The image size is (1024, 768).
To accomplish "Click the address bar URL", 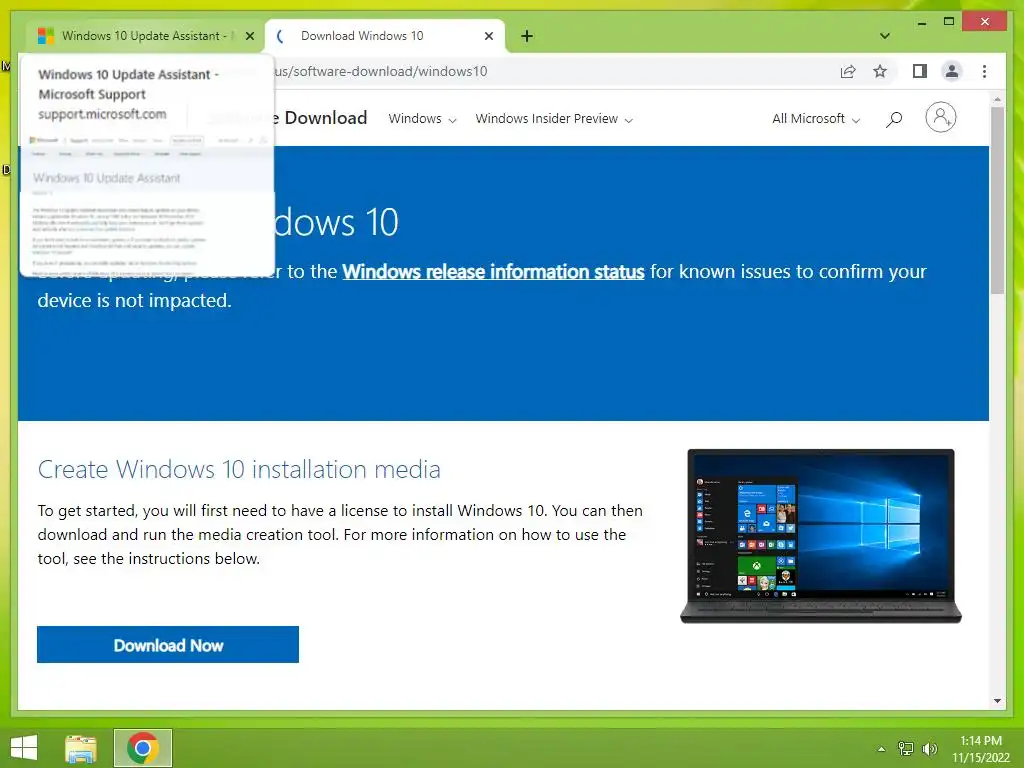I will click(x=381, y=71).
